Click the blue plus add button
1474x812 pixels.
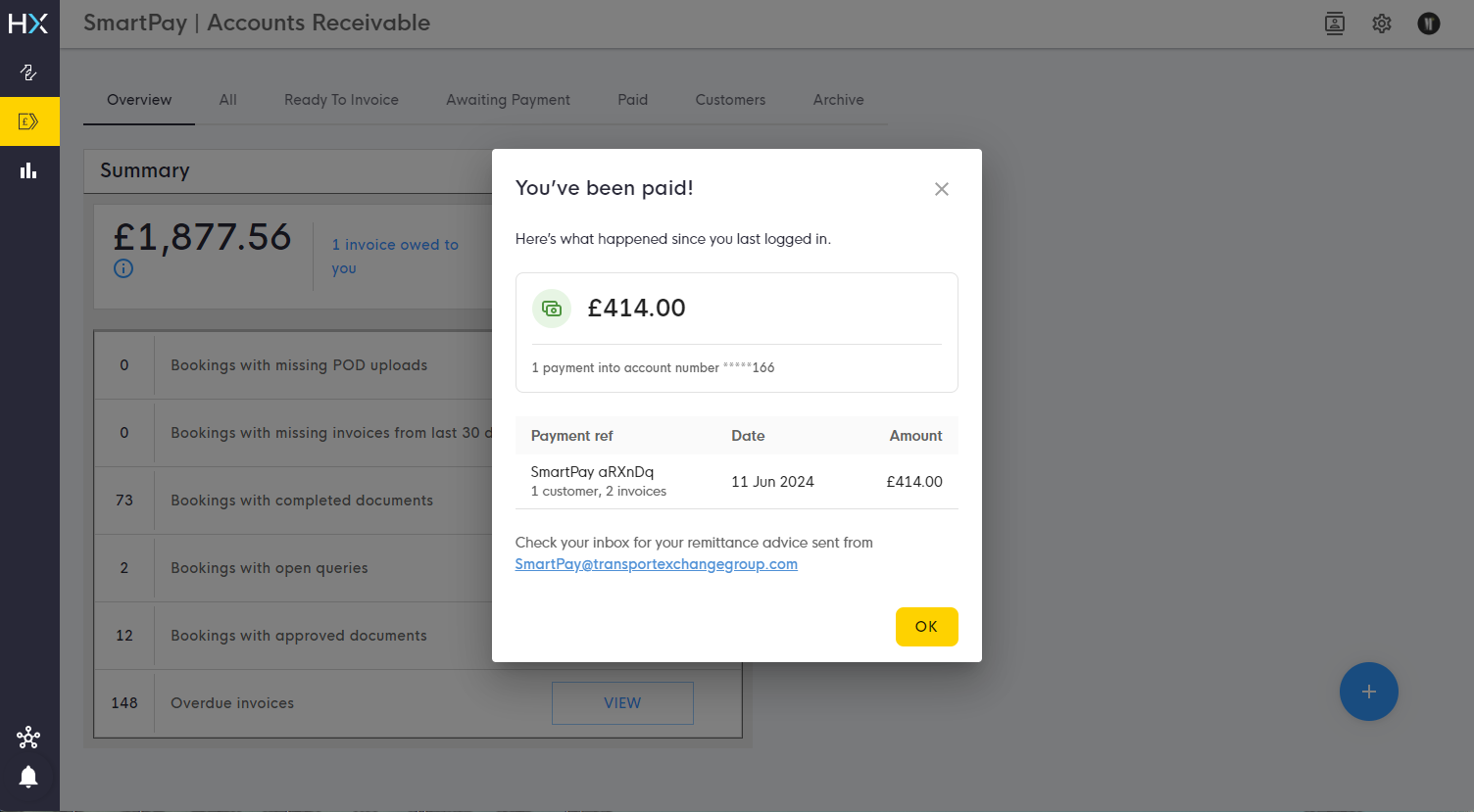click(x=1369, y=692)
